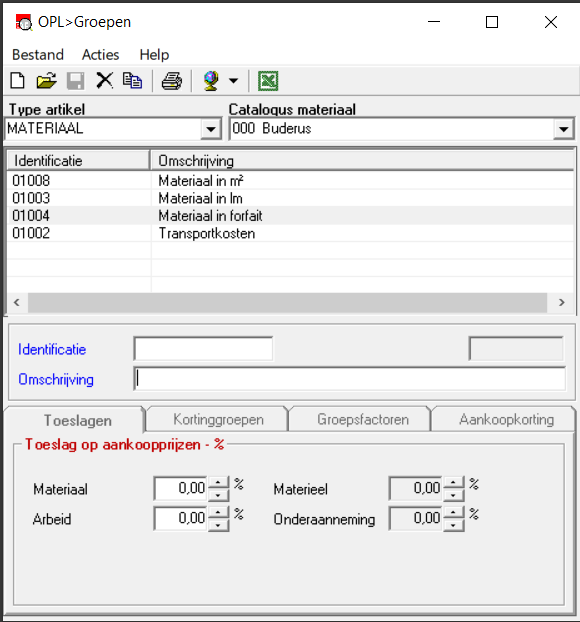Print using the printer icon
580x622 pixels.
tap(172, 81)
